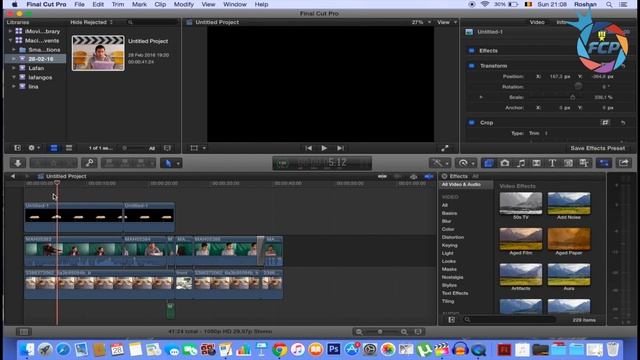The width and height of the screenshot is (640, 360).
Task: Toggle Crop checkbox in inspector
Action: coord(471,122)
